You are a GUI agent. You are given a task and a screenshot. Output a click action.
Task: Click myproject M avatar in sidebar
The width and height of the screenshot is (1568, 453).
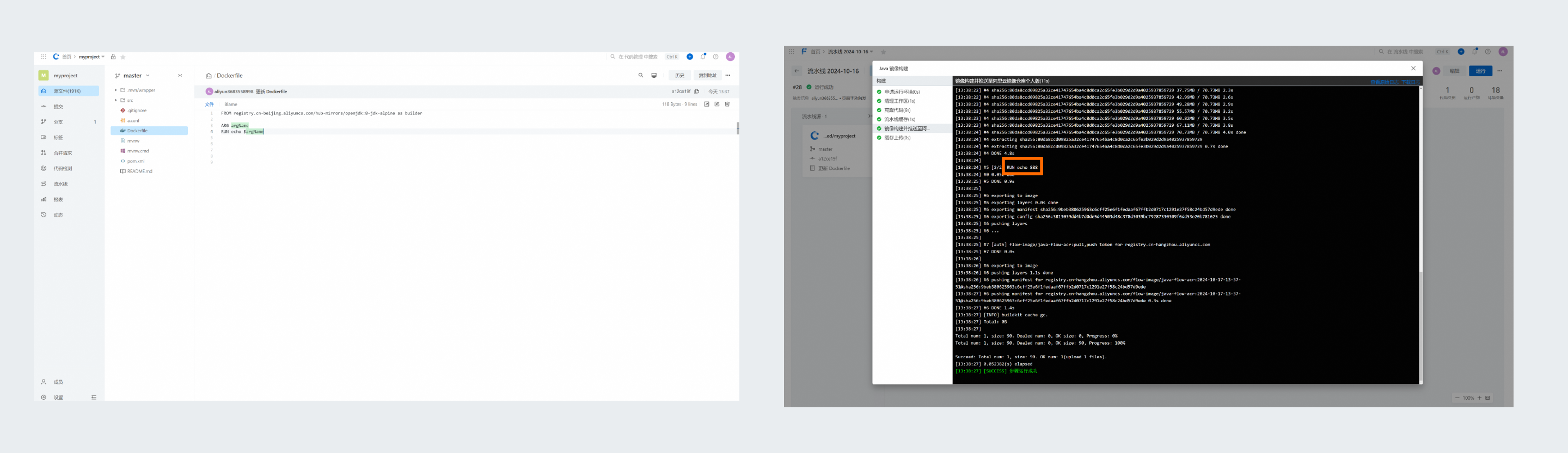(x=43, y=76)
